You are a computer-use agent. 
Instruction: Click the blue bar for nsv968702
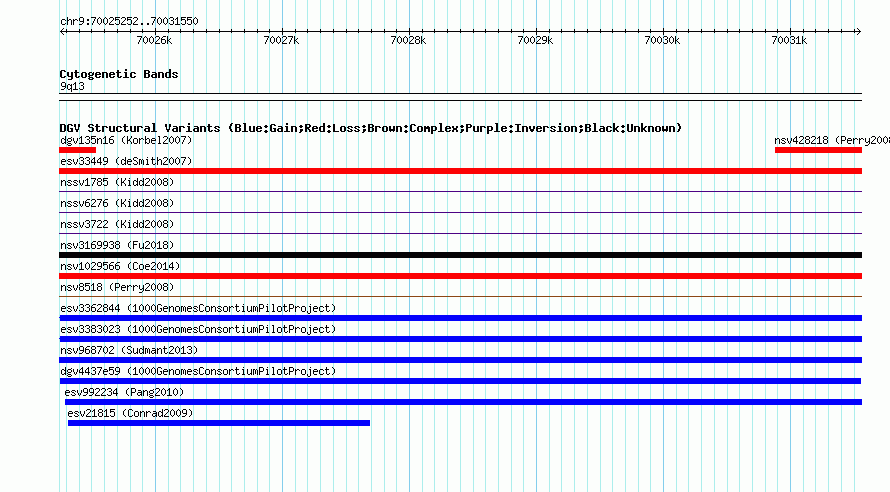point(460,360)
